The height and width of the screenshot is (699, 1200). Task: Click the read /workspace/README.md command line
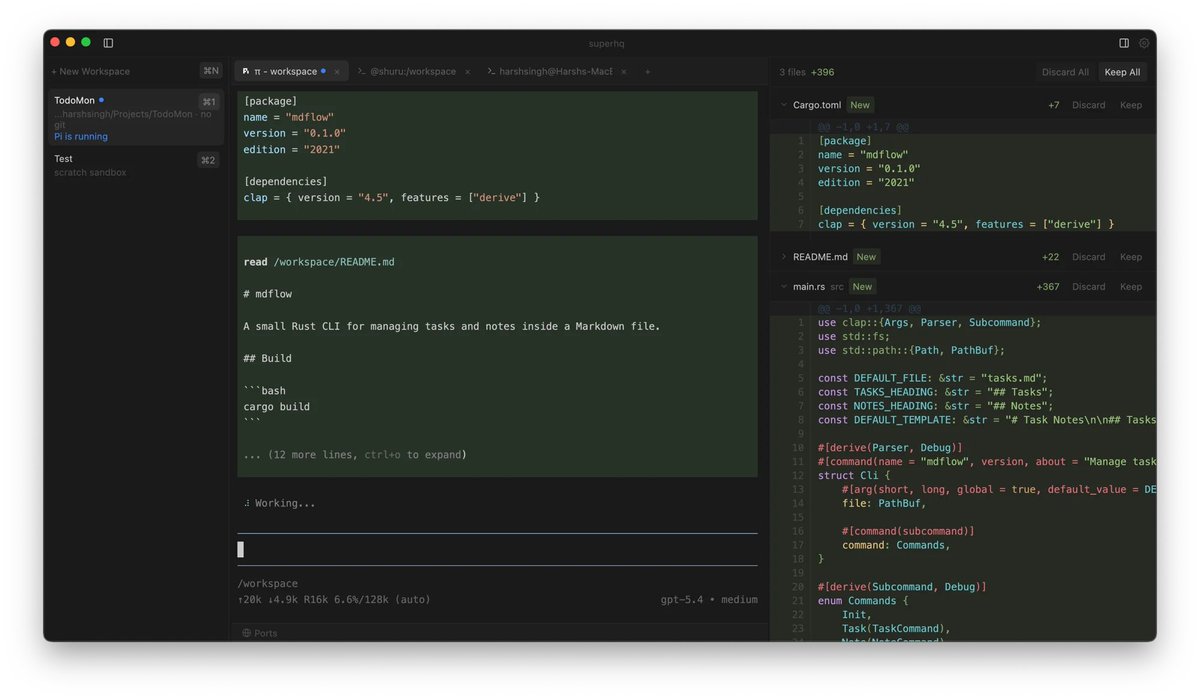[319, 262]
